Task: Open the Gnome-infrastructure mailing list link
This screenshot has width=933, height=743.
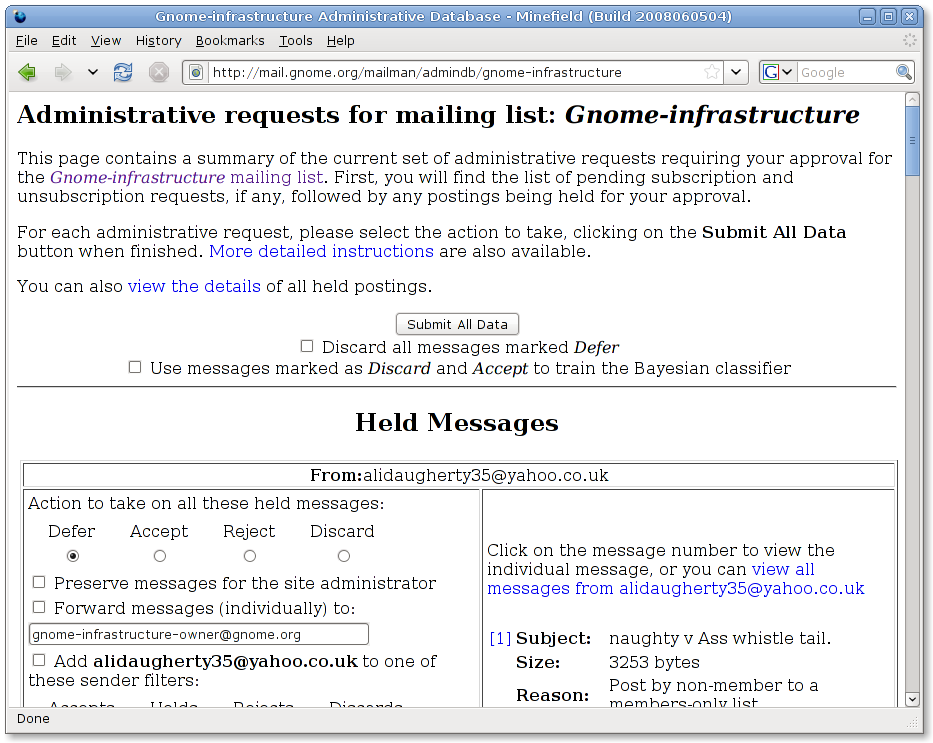Action: click(186, 177)
